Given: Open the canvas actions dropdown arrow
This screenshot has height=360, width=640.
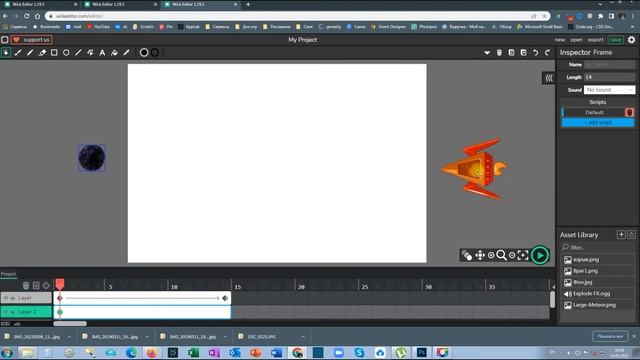Looking at the screenshot, I should coord(487,53).
